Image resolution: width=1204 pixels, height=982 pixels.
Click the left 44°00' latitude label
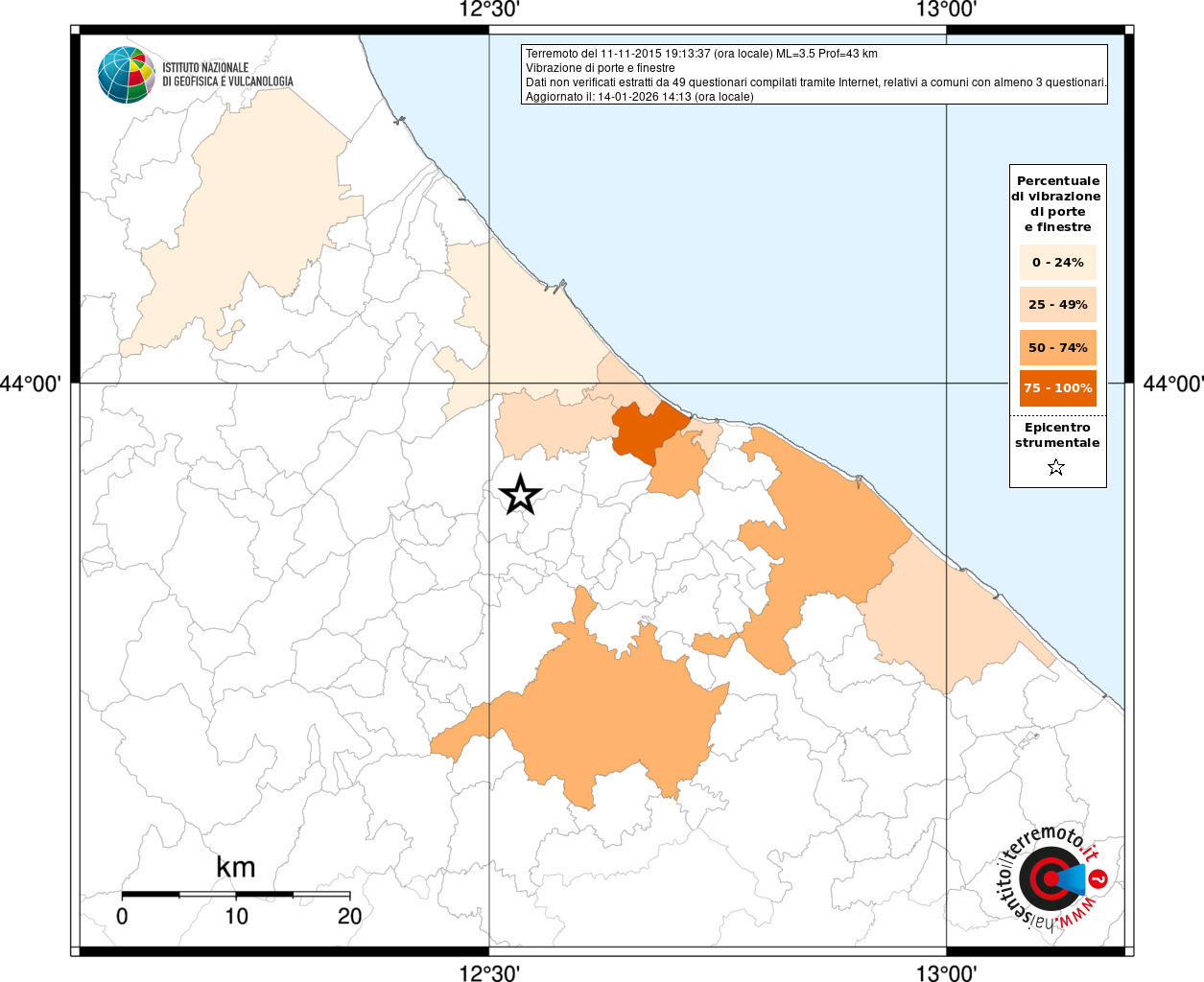click(x=32, y=384)
